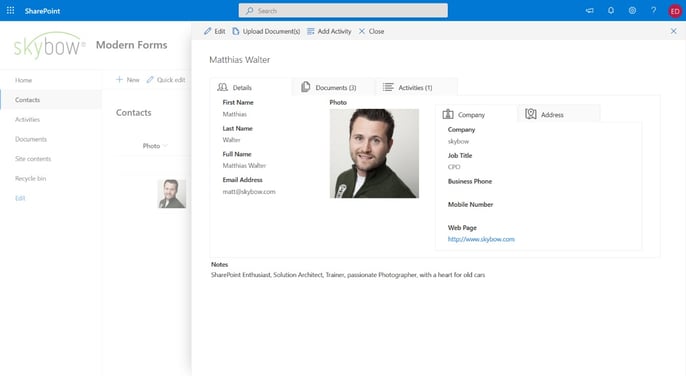Click the notifications bell icon
The image size is (686, 376).
point(611,11)
